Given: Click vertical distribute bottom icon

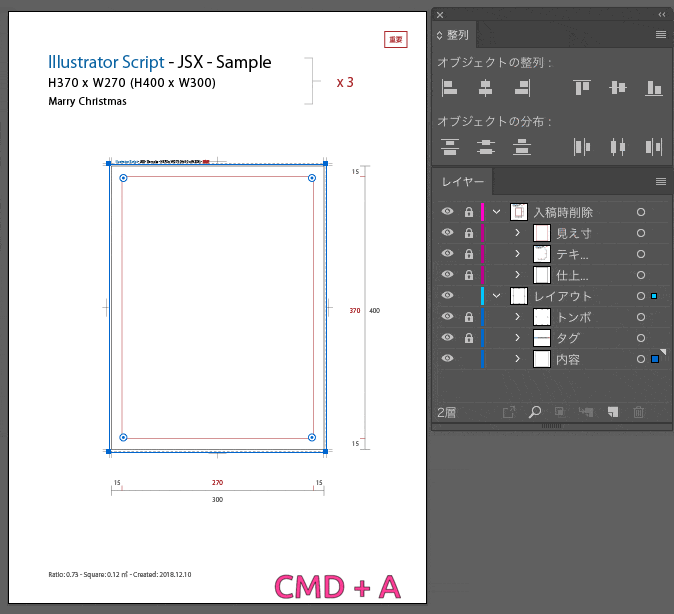Looking at the screenshot, I should pyautogui.click(x=522, y=147).
